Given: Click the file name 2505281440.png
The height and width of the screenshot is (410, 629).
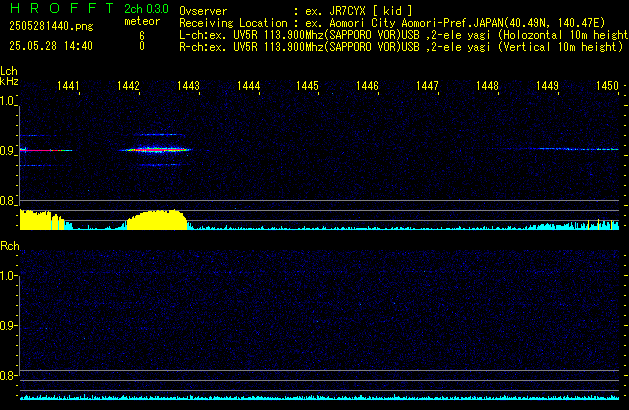Looking at the screenshot, I should click(51, 26).
